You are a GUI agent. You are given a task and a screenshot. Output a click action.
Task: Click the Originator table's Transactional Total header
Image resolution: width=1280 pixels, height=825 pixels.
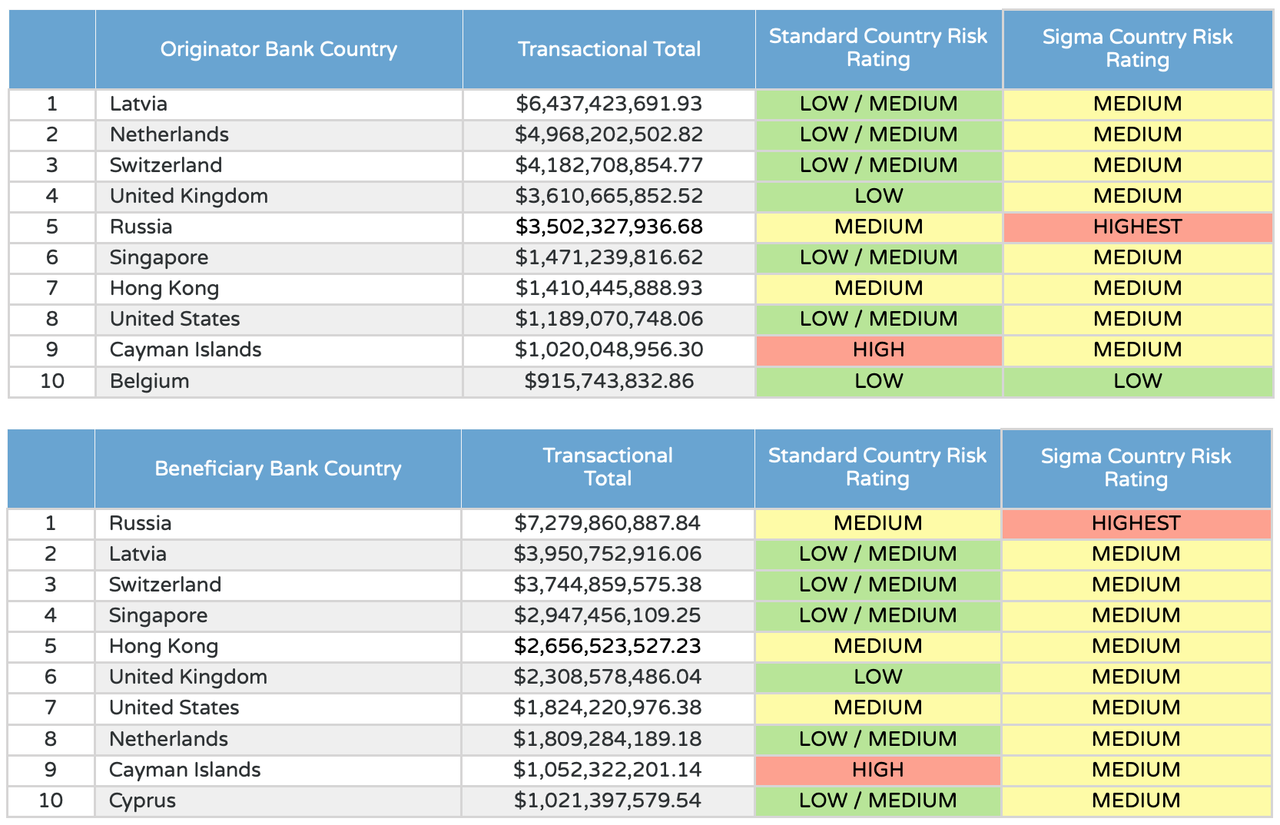coord(609,49)
